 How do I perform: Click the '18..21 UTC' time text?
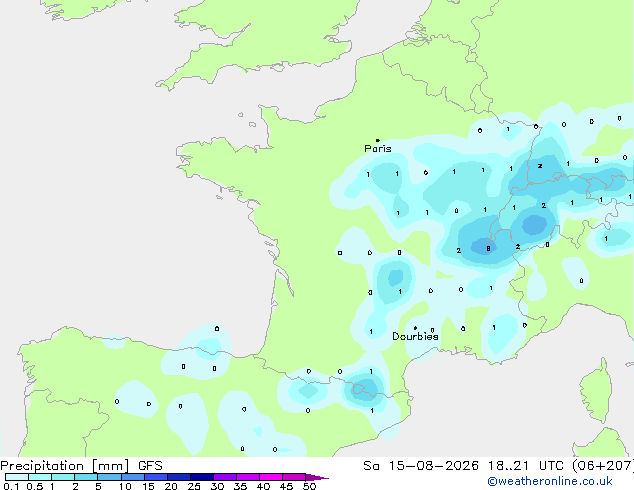[526, 466]
